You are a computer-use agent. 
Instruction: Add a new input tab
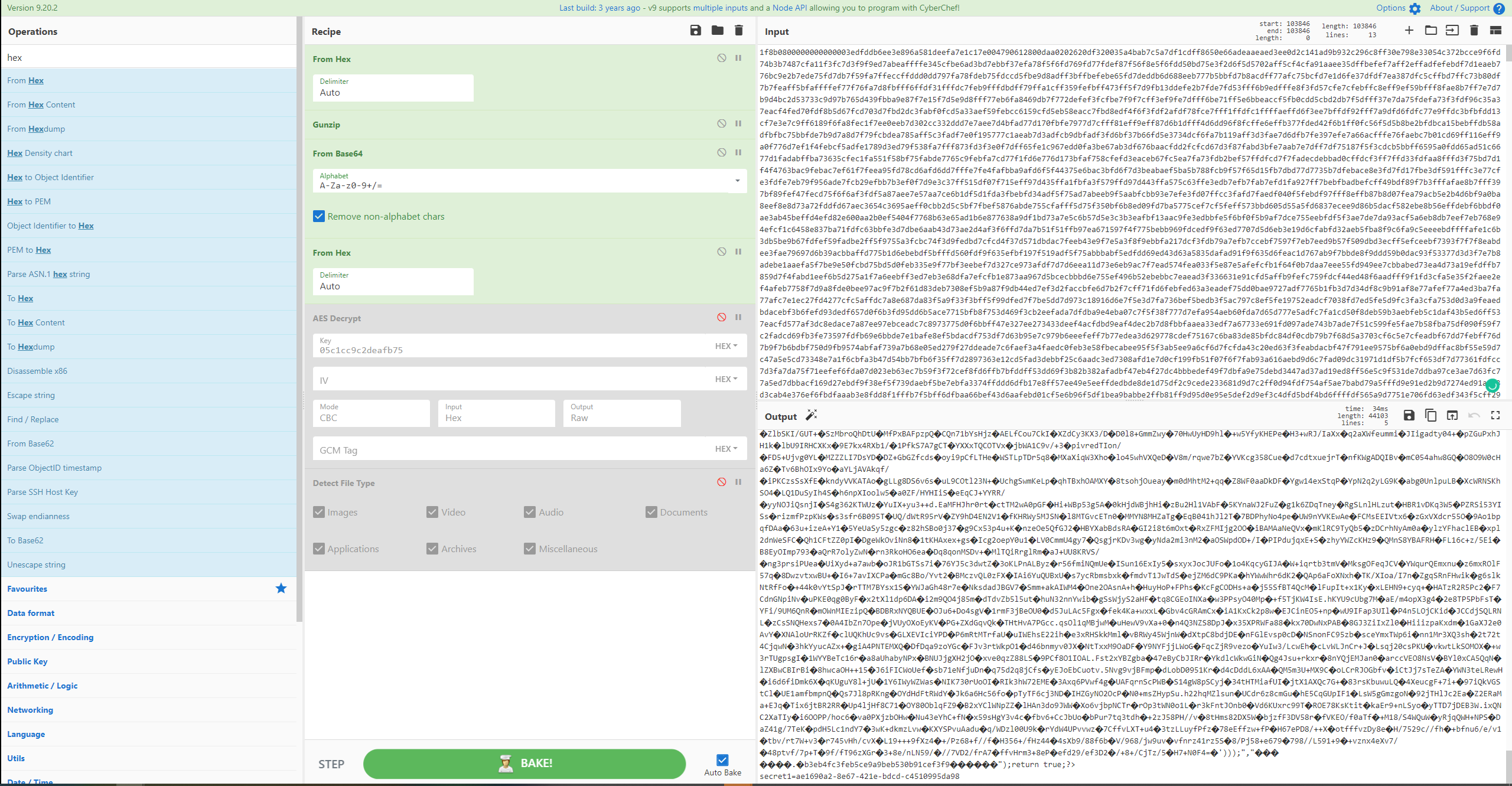click(1409, 31)
